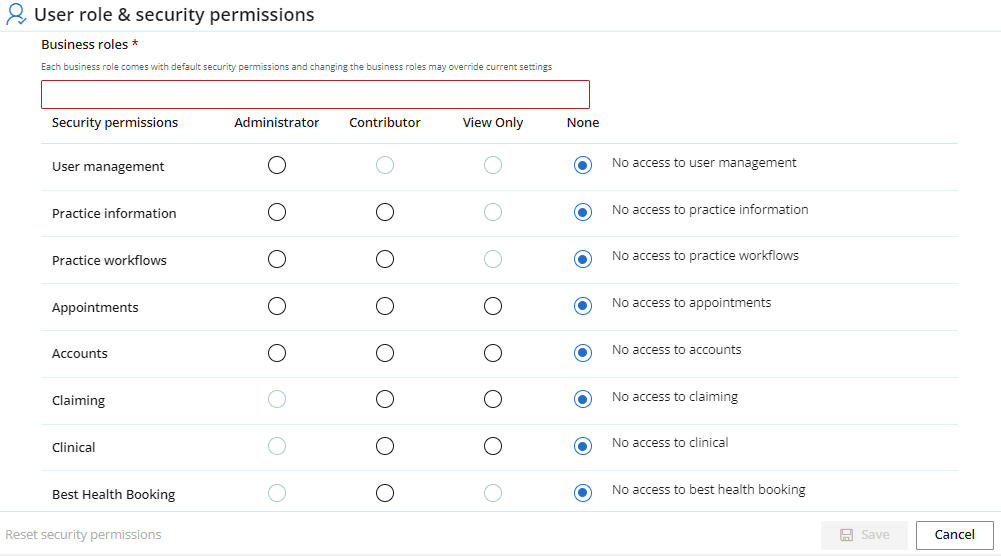Choose None option for Accounts

[x=582, y=353]
